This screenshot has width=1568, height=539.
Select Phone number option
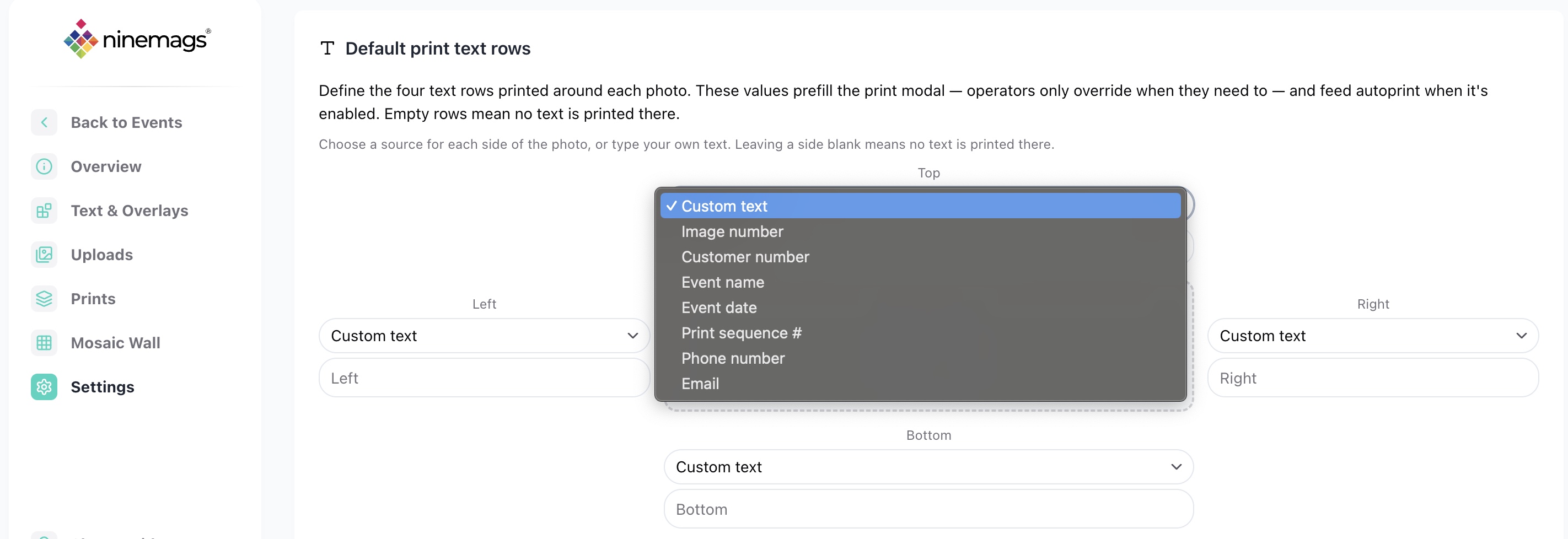click(x=920, y=358)
